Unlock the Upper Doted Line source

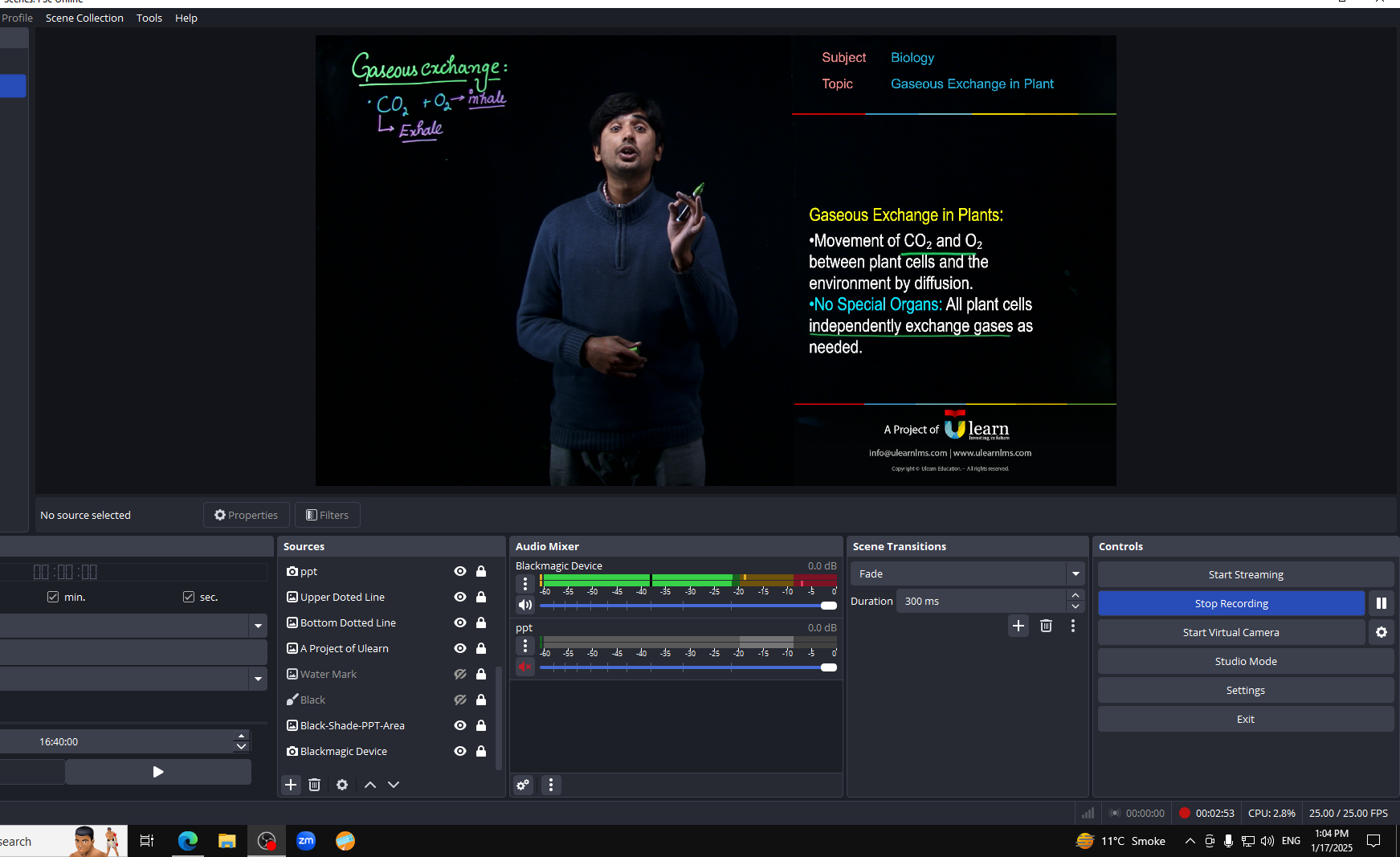[x=481, y=597]
